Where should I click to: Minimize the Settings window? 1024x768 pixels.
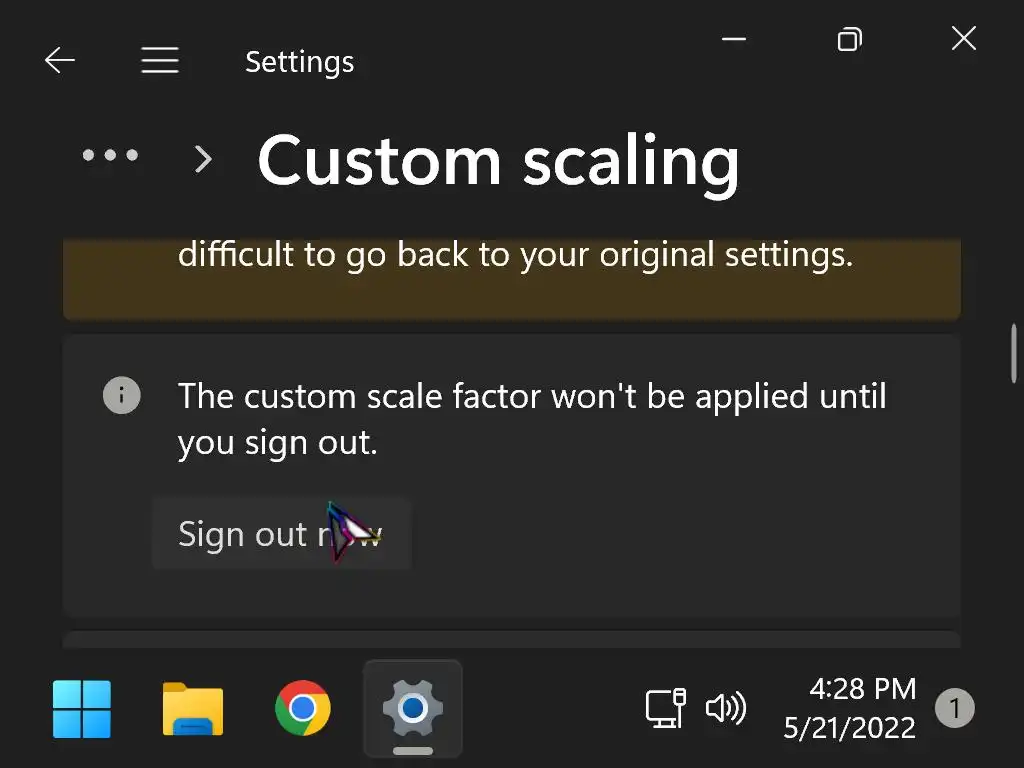point(734,40)
